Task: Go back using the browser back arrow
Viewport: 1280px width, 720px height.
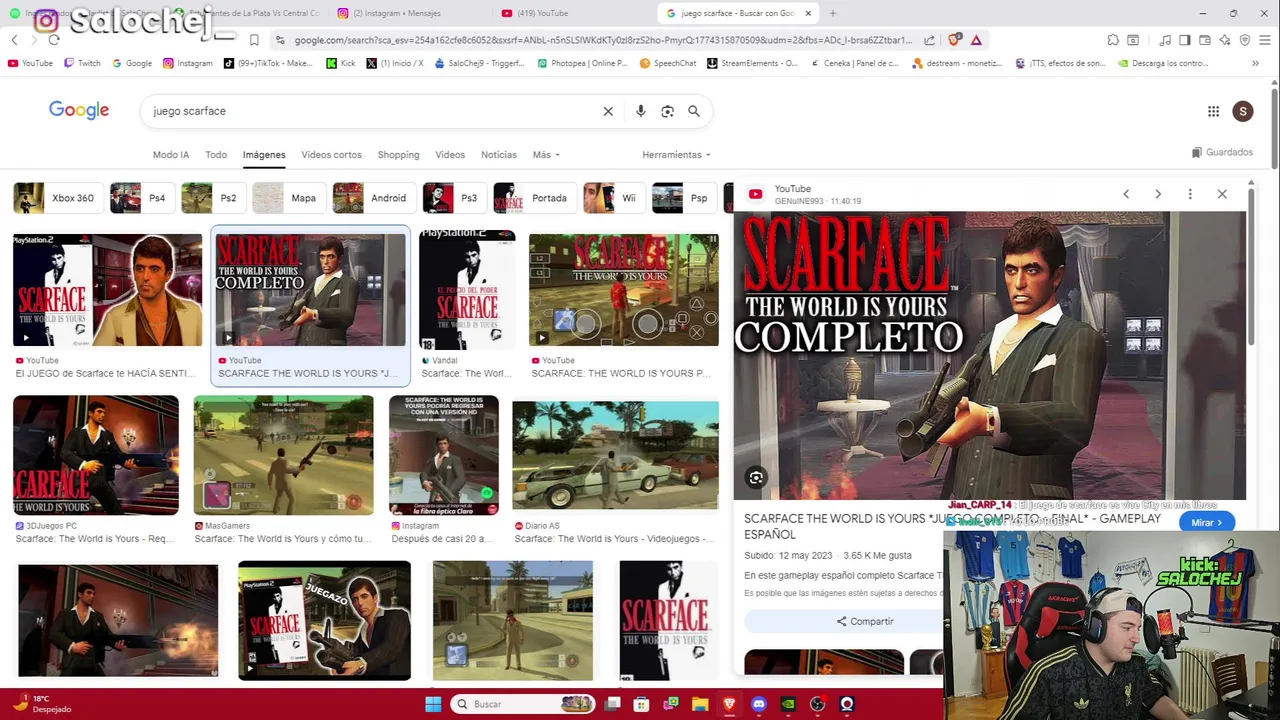Action: tap(14, 40)
